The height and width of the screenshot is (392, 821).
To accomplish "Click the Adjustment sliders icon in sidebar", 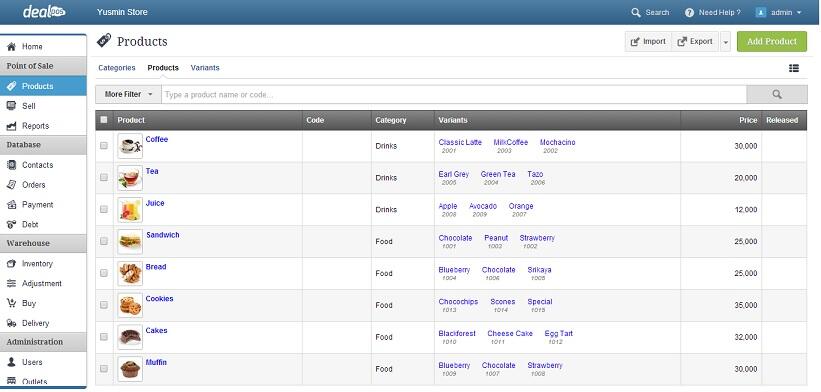I will 11,283.
